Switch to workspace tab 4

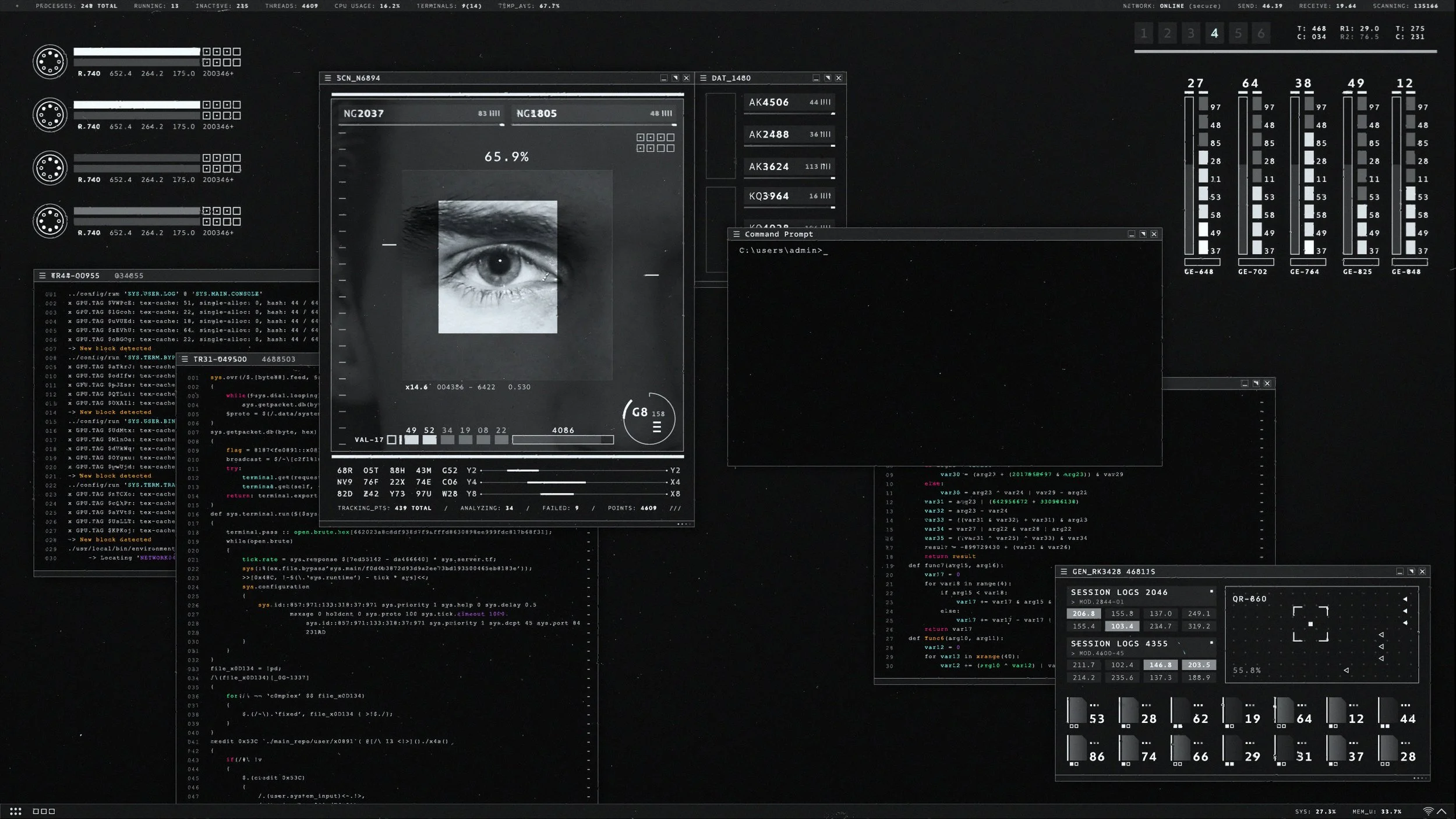click(x=1214, y=33)
